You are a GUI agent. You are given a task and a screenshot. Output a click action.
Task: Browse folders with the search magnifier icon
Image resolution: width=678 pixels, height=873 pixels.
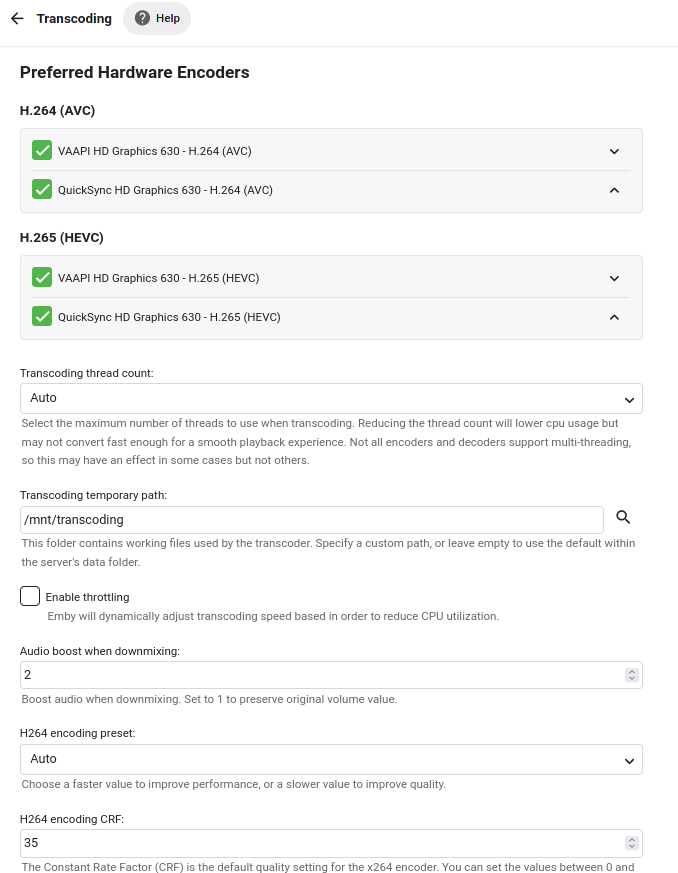pos(623,517)
